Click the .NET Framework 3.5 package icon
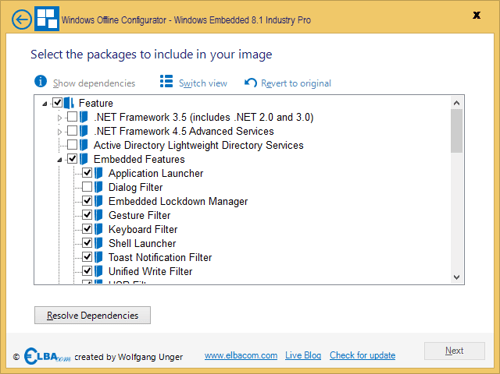This screenshot has width=500, height=374. (84, 117)
